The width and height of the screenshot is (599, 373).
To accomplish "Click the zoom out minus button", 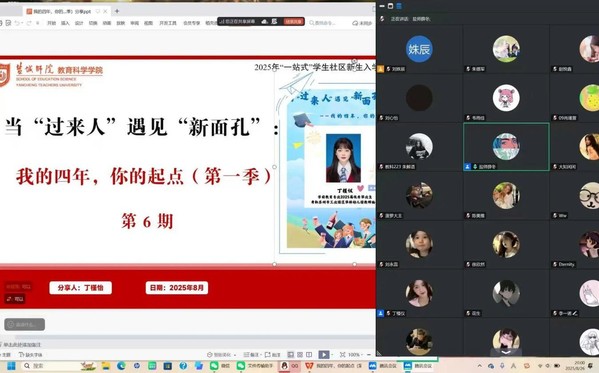I will point(369,355).
